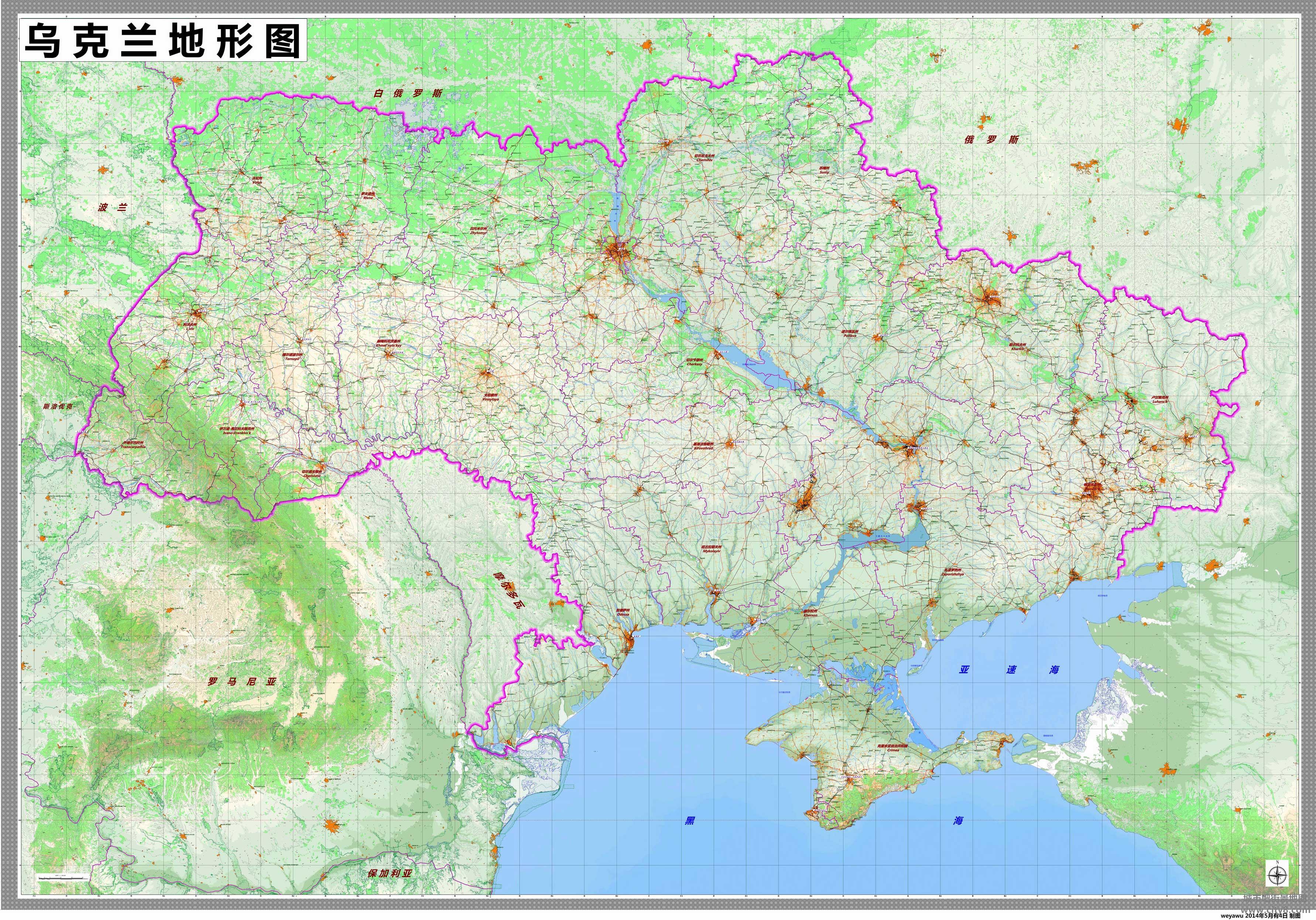This screenshot has width=1316, height=920.
Task: Click the 俄罗斯 country label
Action: (991, 139)
